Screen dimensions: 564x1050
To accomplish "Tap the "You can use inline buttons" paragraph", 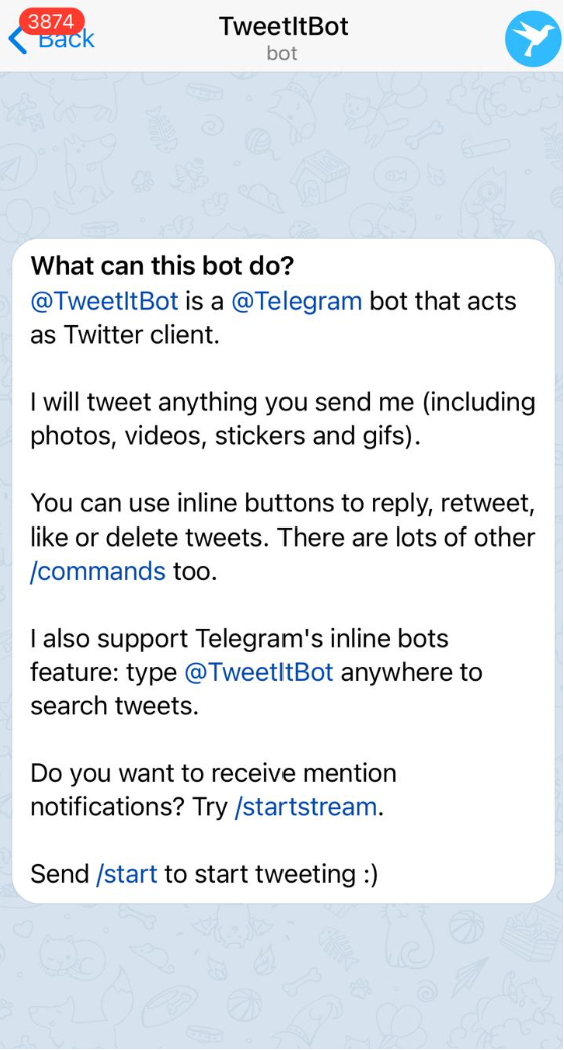I will tap(283, 538).
